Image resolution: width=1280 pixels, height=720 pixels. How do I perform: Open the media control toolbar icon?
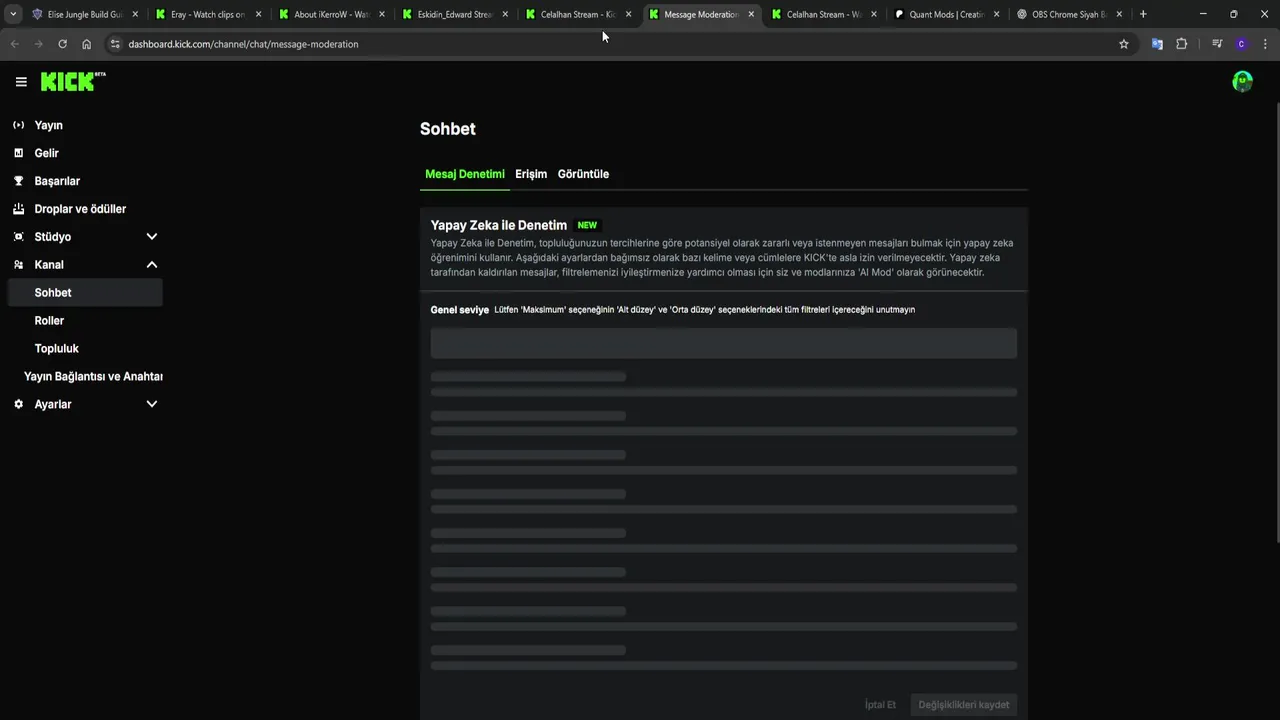[x=1217, y=44]
